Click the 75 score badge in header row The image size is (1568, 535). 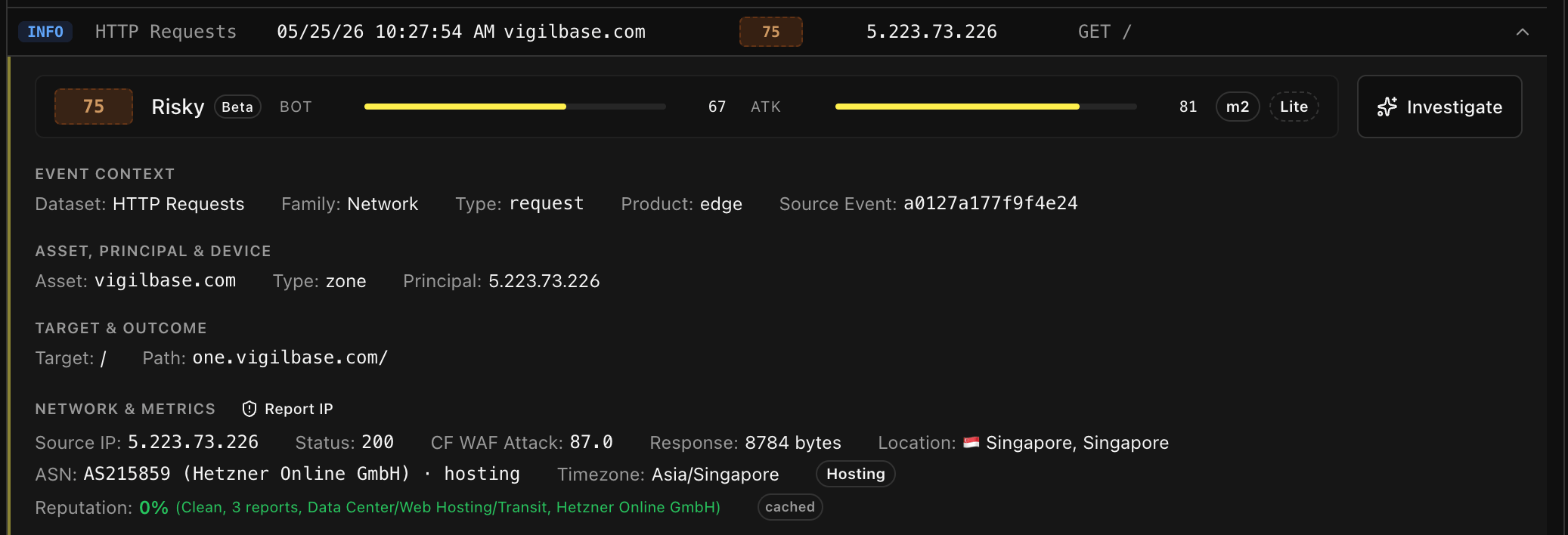(770, 32)
